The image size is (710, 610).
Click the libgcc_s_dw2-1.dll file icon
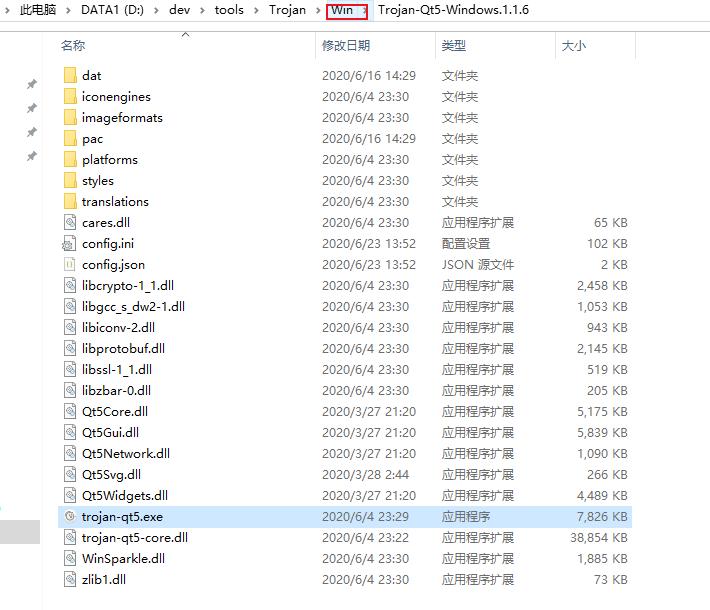[x=70, y=307]
